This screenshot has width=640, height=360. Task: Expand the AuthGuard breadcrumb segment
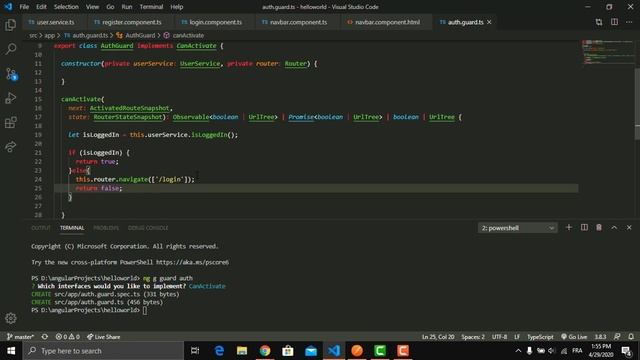[x=136, y=36]
